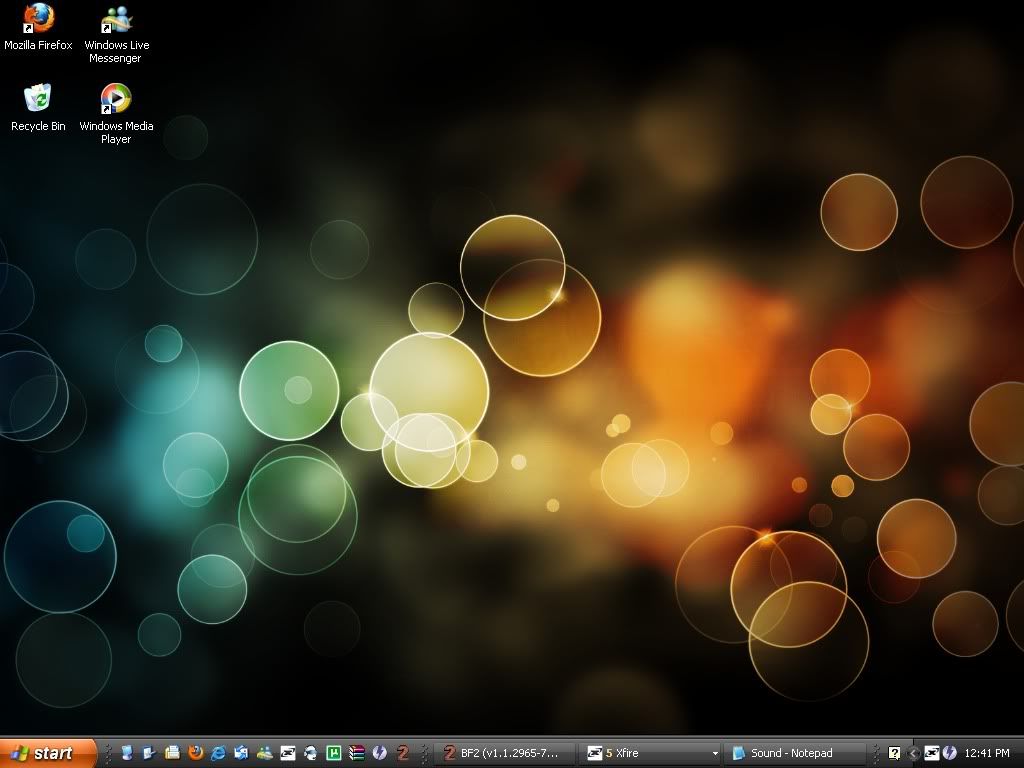Open the Windows Live Messenger desktop shortcut

point(116,34)
